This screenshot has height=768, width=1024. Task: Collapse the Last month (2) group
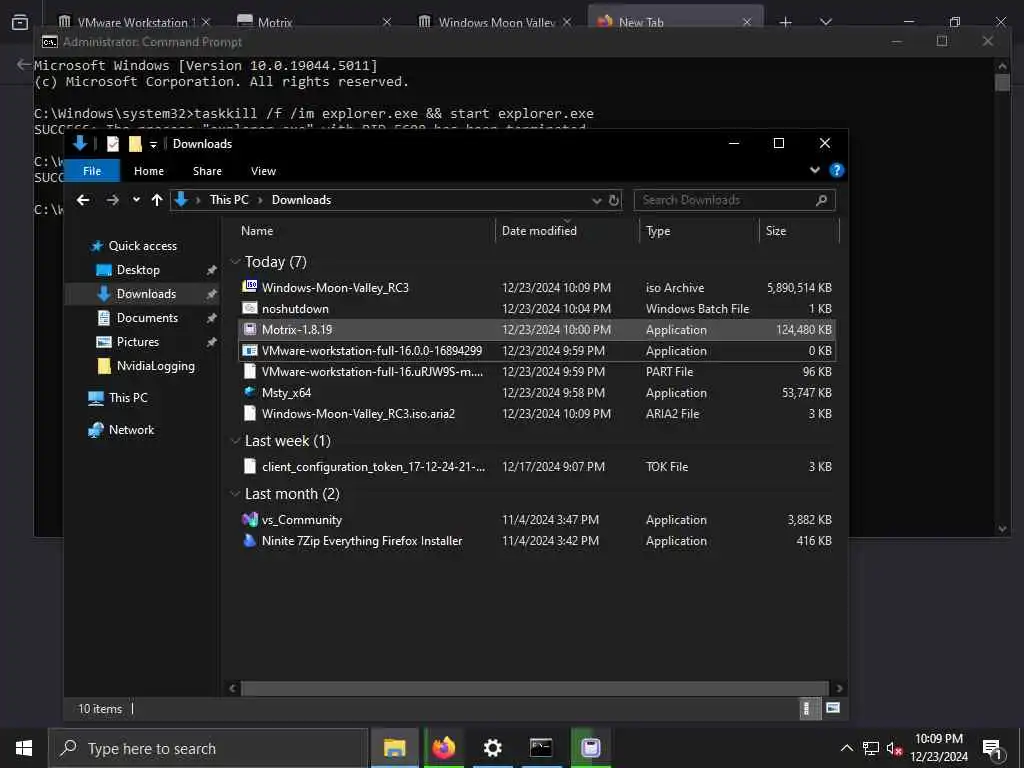(235, 494)
